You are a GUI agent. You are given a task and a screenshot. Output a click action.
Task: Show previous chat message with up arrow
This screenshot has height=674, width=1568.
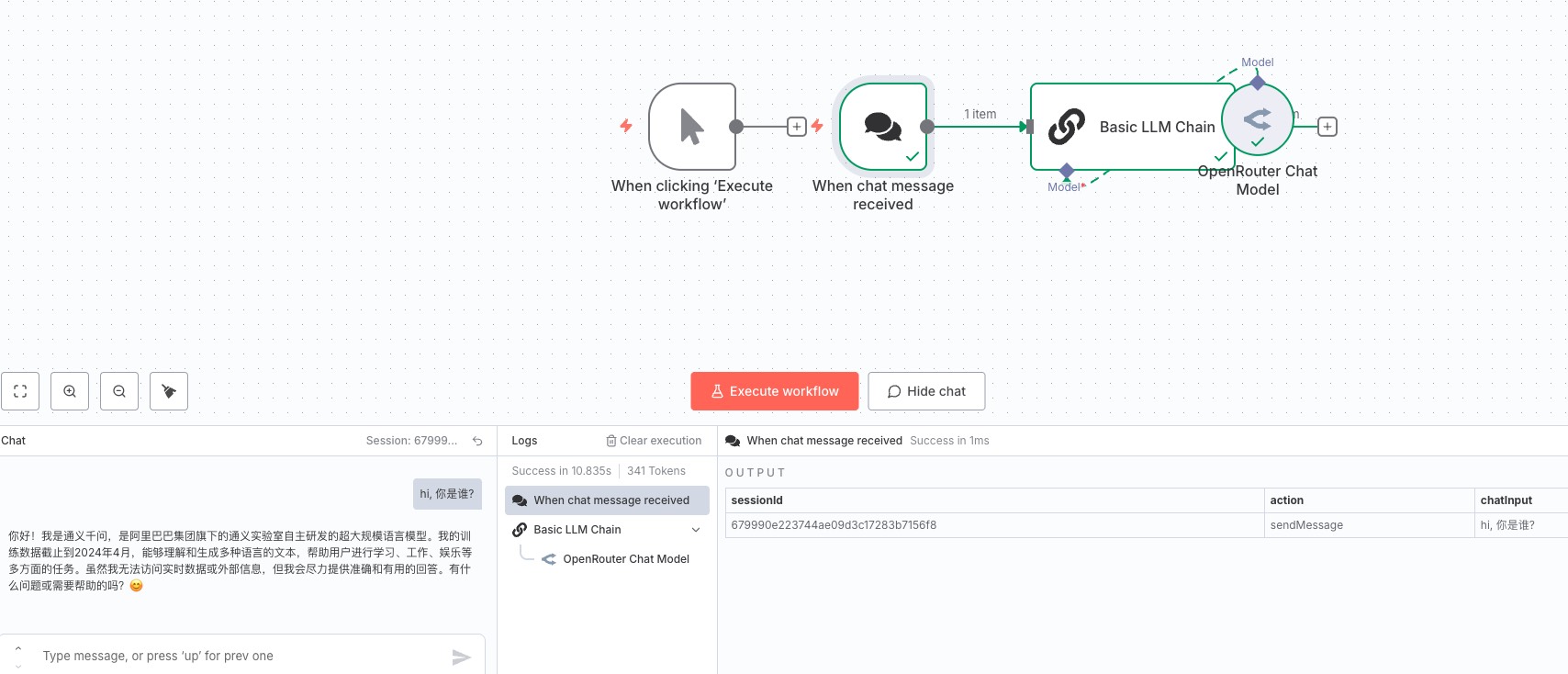click(18, 649)
